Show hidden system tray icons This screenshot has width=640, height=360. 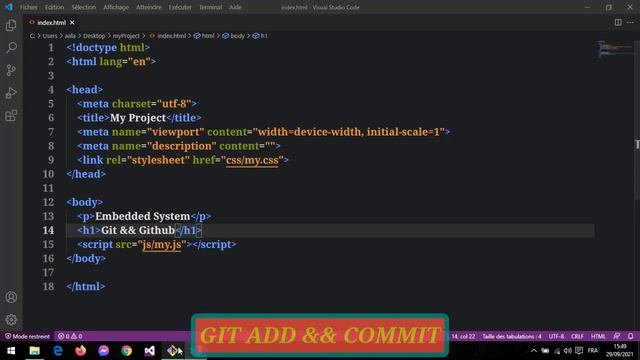[533, 351]
